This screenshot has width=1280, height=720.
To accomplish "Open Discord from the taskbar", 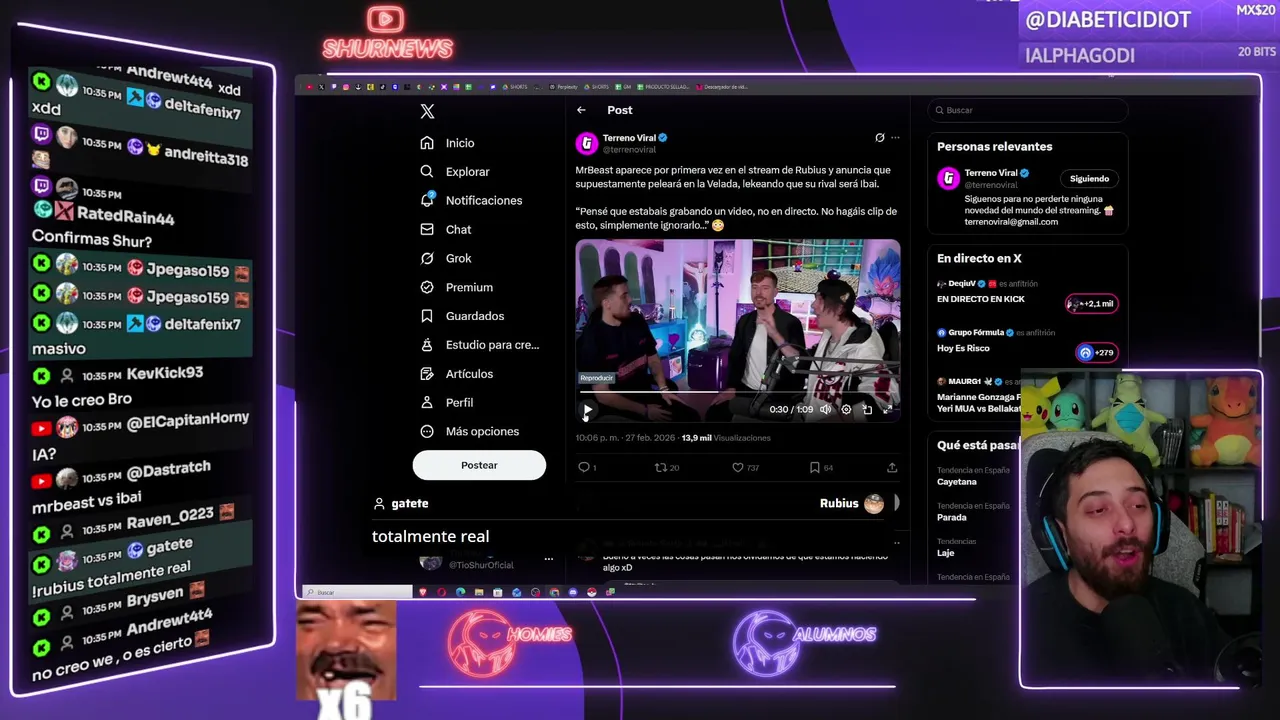I will point(572,592).
